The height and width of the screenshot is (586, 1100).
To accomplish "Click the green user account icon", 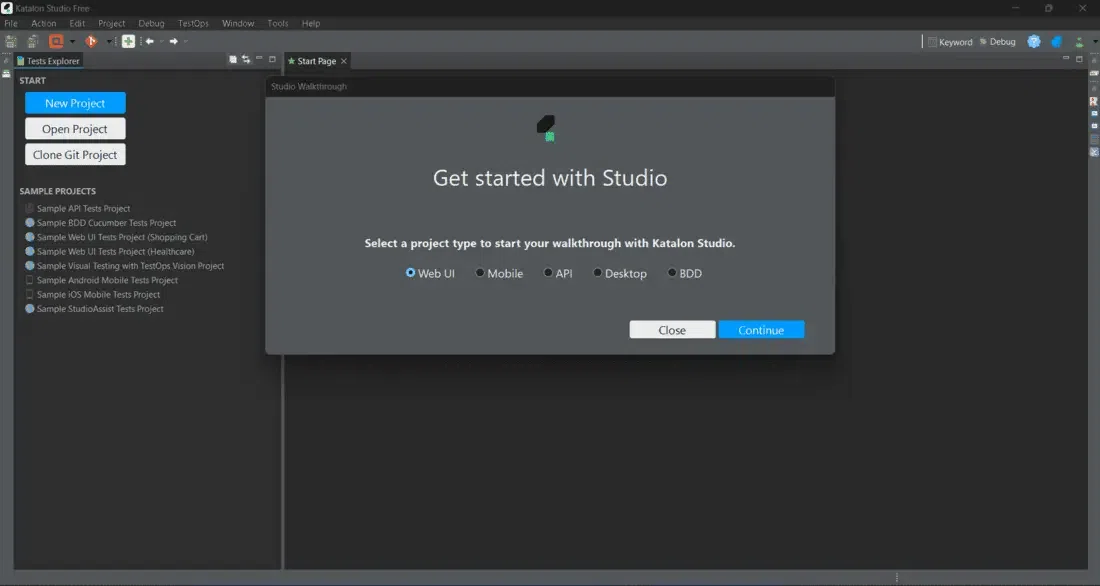I will click(1079, 42).
